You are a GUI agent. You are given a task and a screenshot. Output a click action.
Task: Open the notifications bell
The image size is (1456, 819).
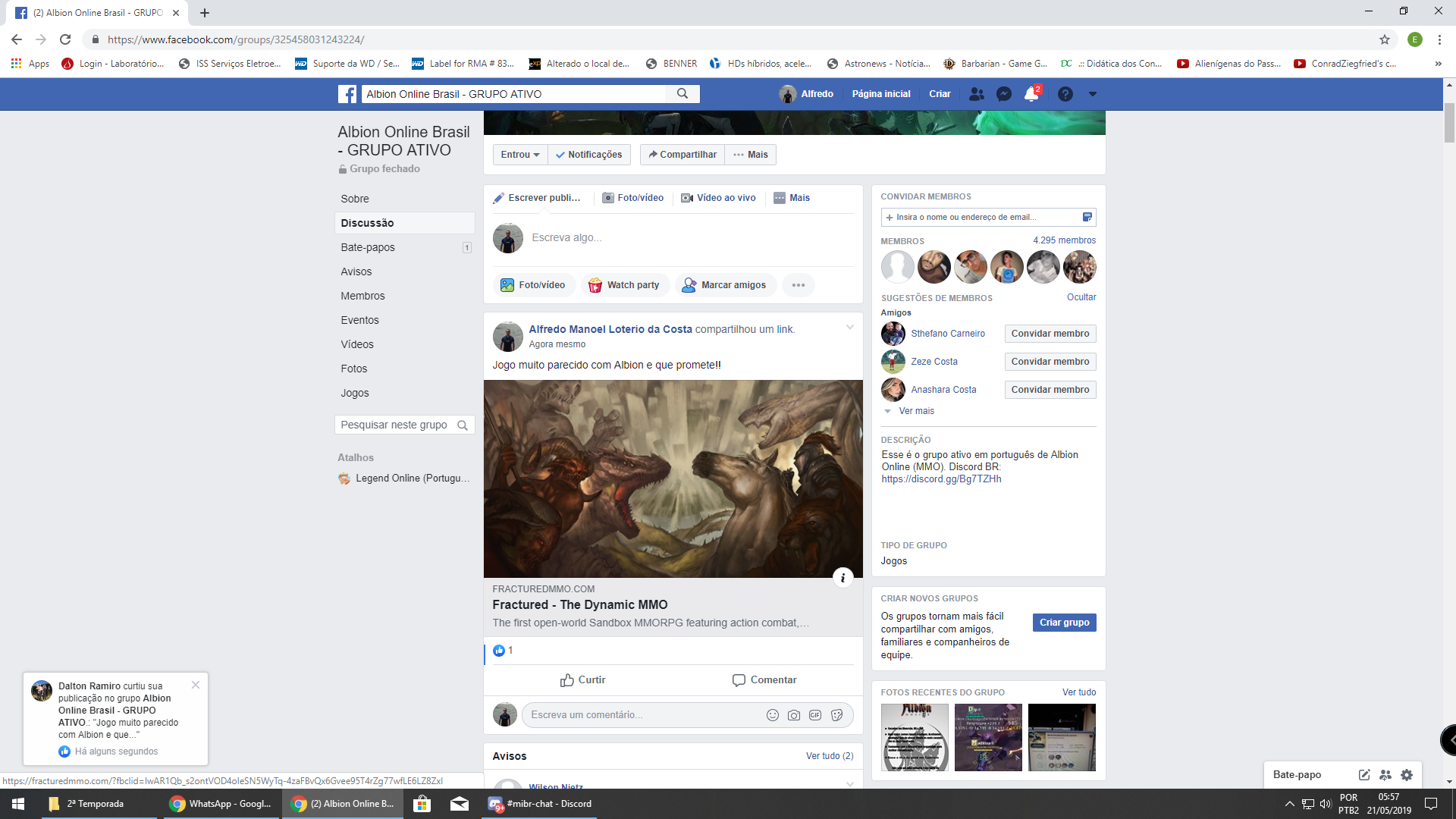[x=1031, y=94]
